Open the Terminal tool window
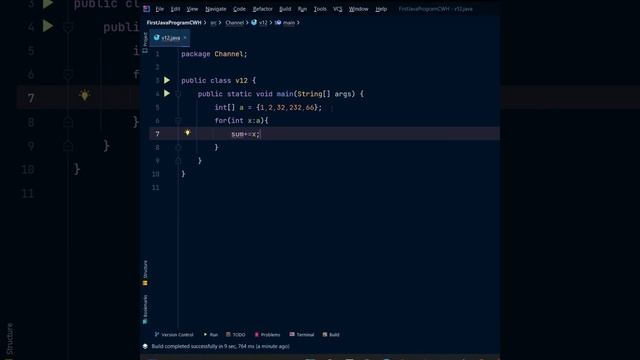 (x=302, y=335)
